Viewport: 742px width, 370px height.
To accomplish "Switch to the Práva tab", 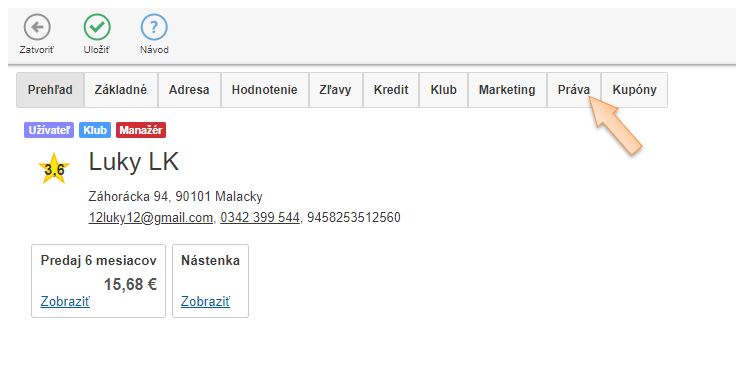I will coord(574,90).
